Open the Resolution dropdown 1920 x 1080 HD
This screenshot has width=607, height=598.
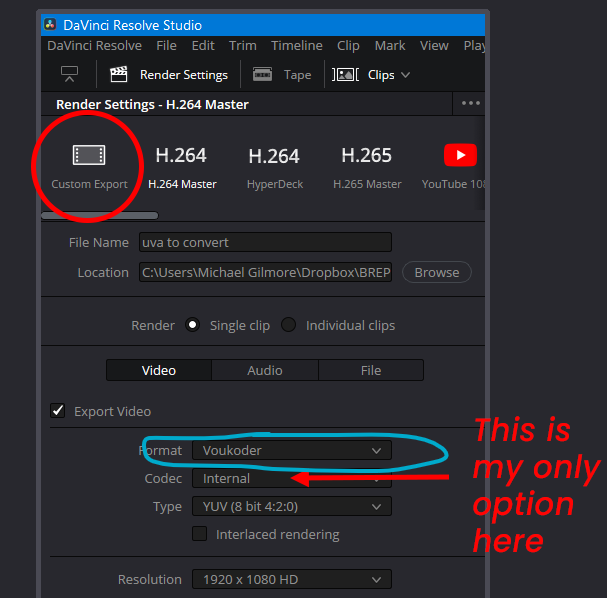pos(290,579)
